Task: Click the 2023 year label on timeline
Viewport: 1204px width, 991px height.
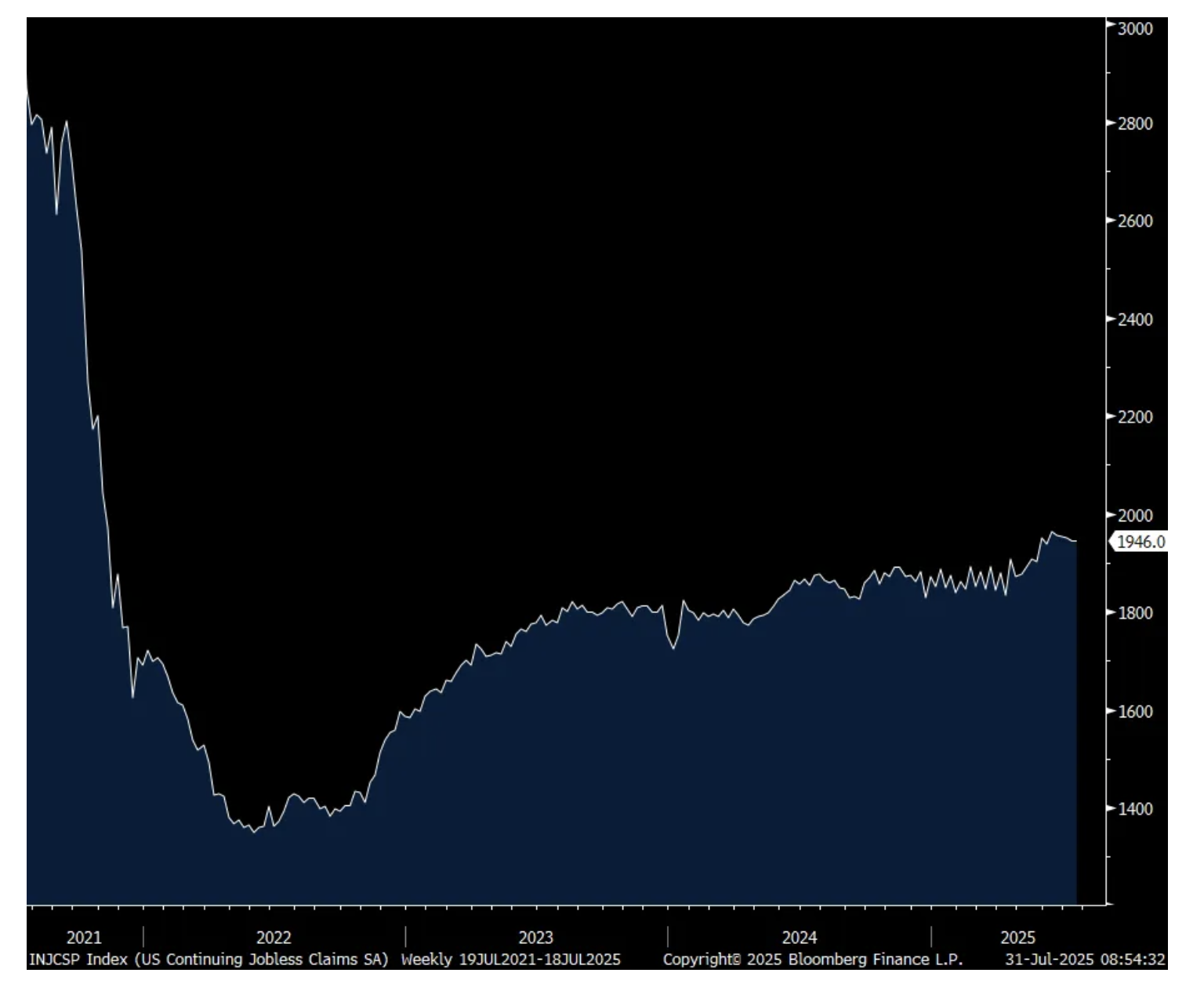Action: point(536,938)
